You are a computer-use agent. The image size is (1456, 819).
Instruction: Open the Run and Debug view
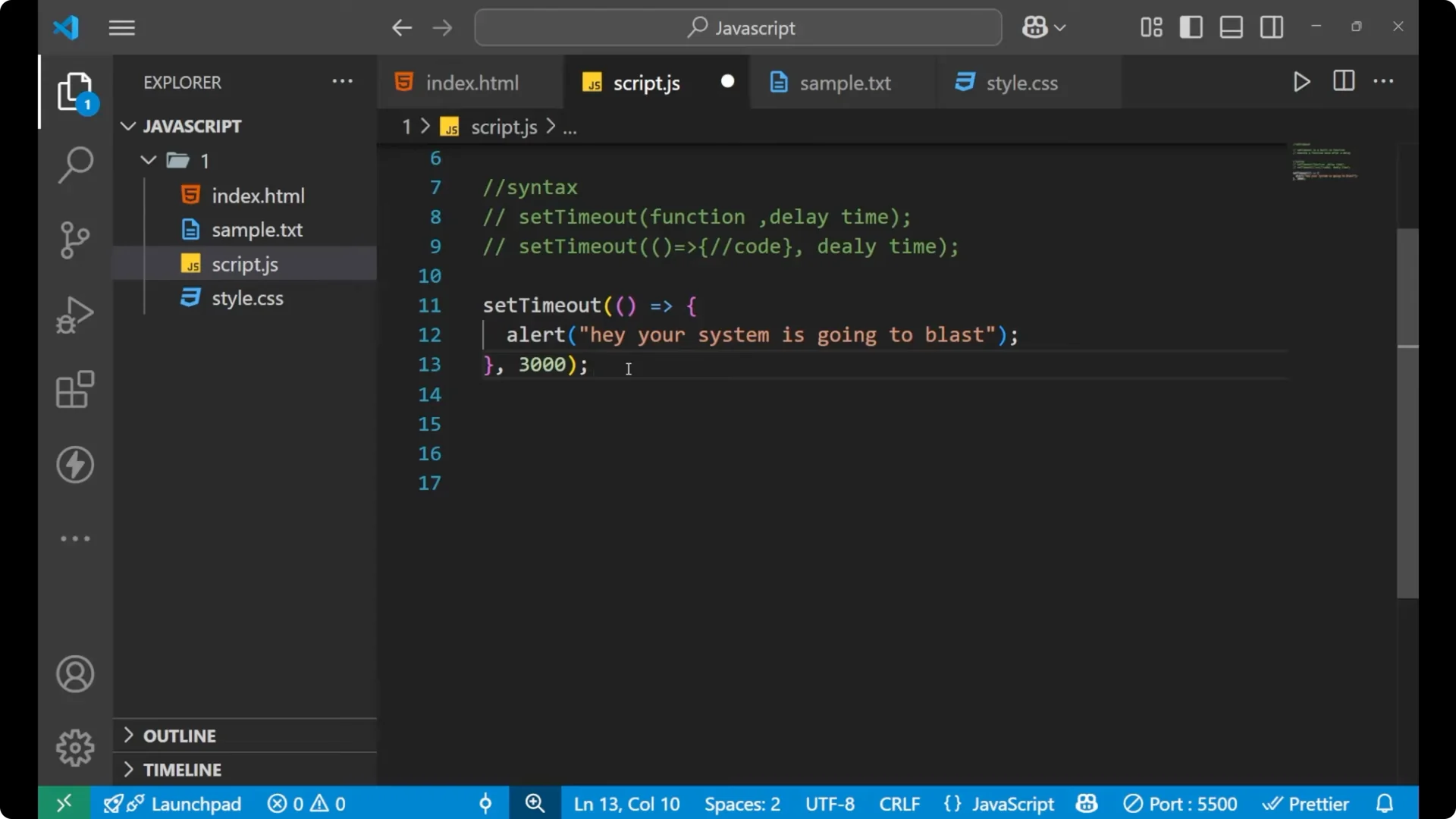(74, 314)
